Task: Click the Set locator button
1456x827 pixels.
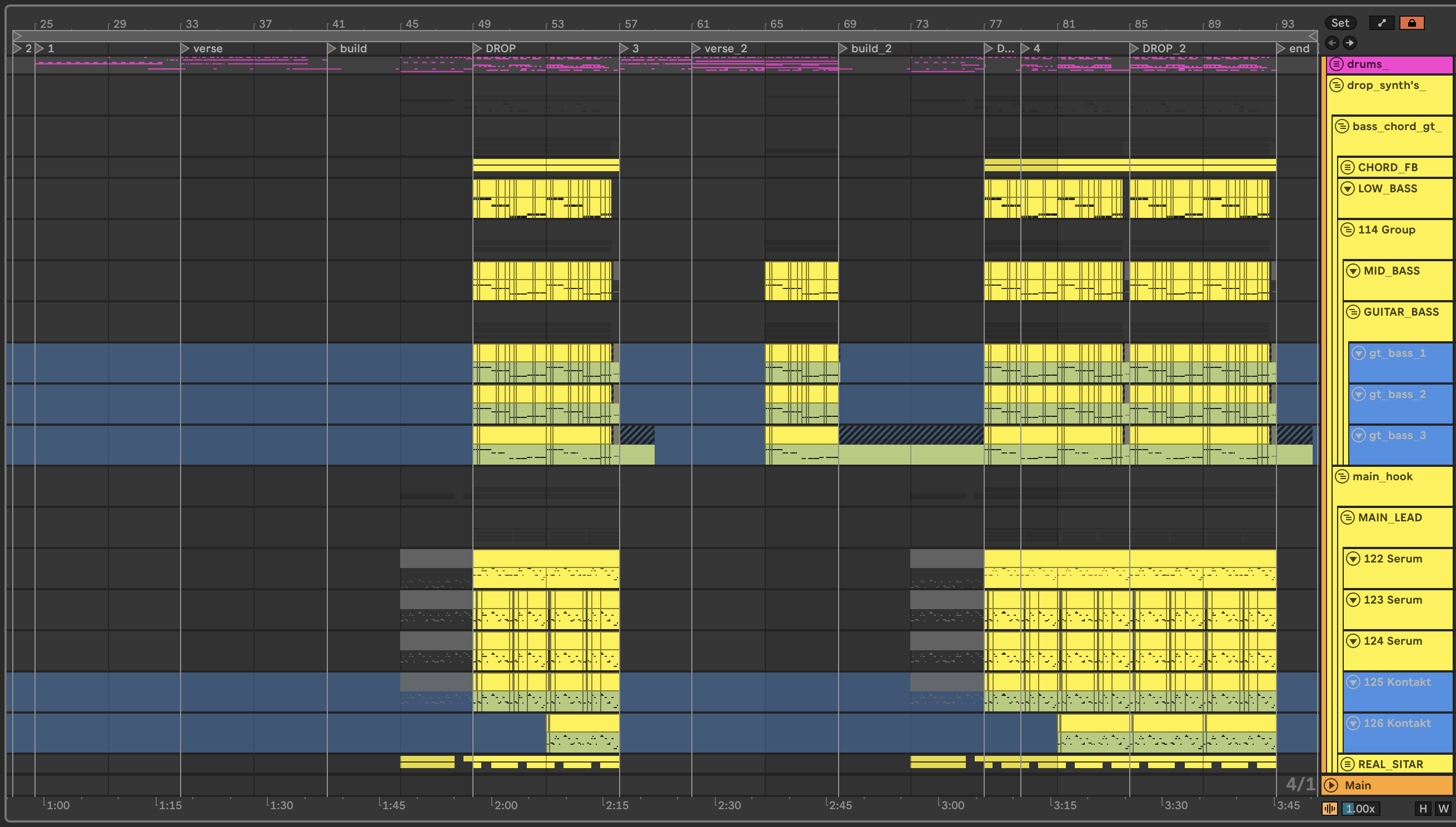Action: tap(1340, 23)
